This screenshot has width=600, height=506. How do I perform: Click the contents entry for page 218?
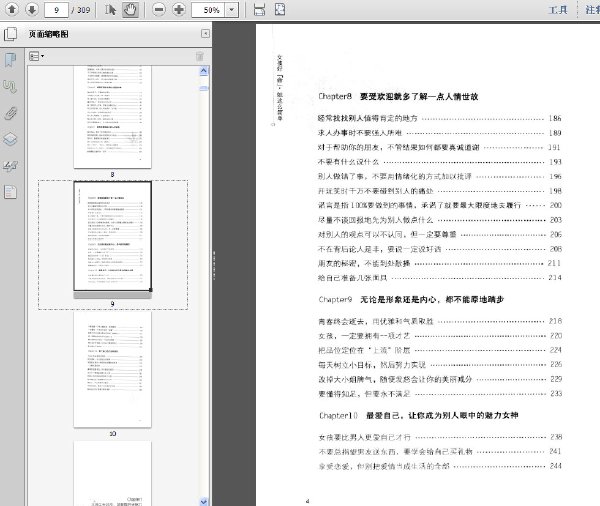pyautogui.click(x=440, y=321)
